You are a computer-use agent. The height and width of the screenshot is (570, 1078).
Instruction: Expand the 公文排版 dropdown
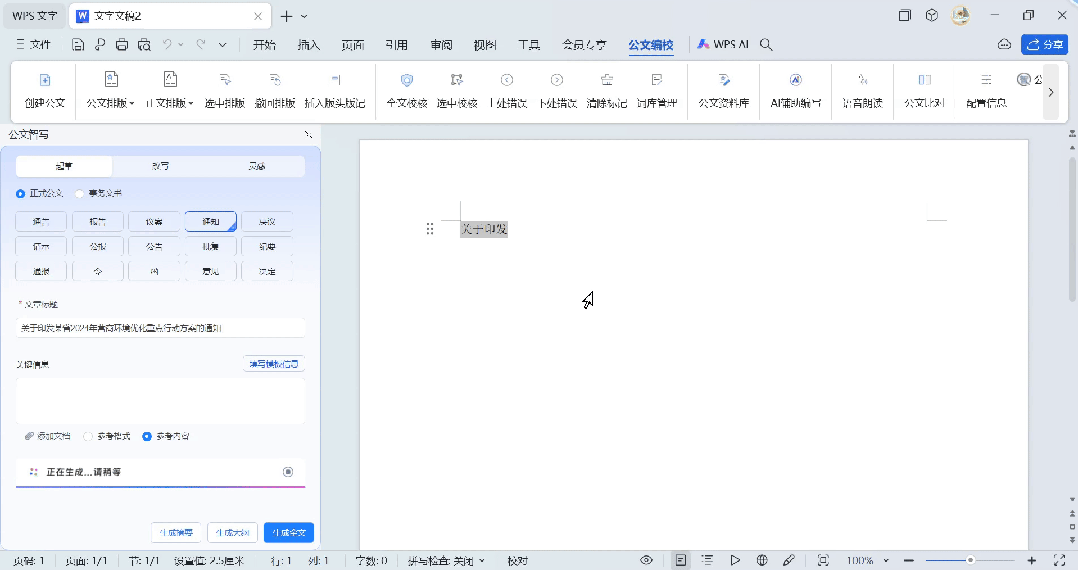131,104
